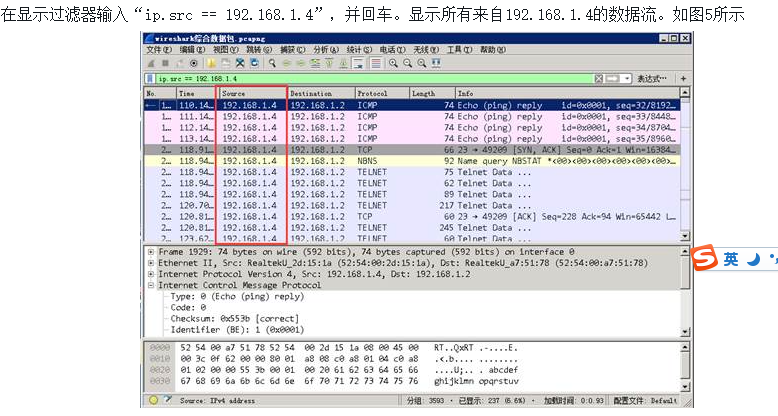Select the TELNET packet of length 217
This screenshot has height=416, width=778.
pyautogui.click(x=412, y=205)
